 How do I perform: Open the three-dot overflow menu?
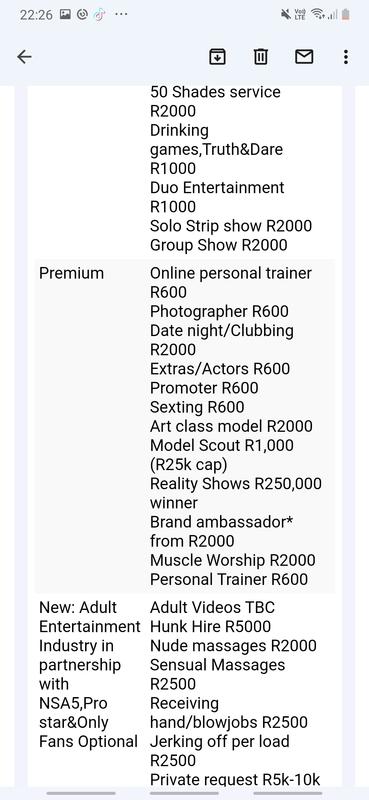(x=346, y=57)
